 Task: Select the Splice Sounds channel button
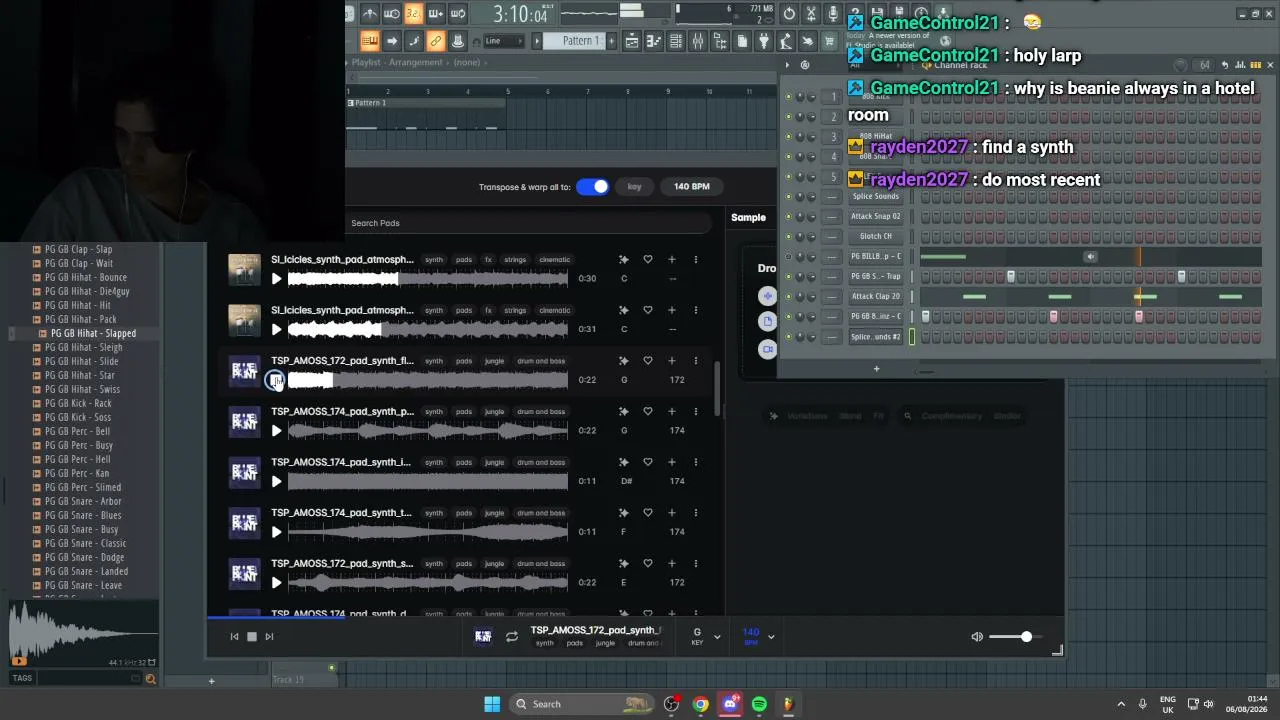point(876,197)
